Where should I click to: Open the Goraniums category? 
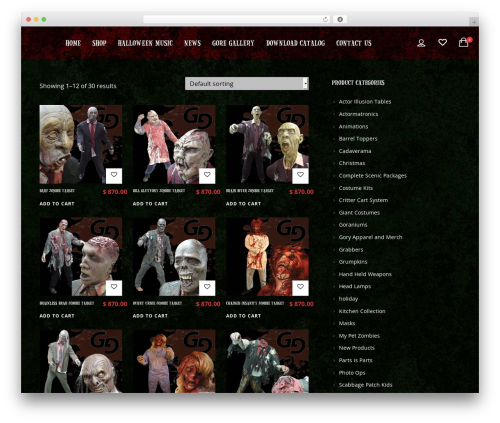(x=353, y=225)
